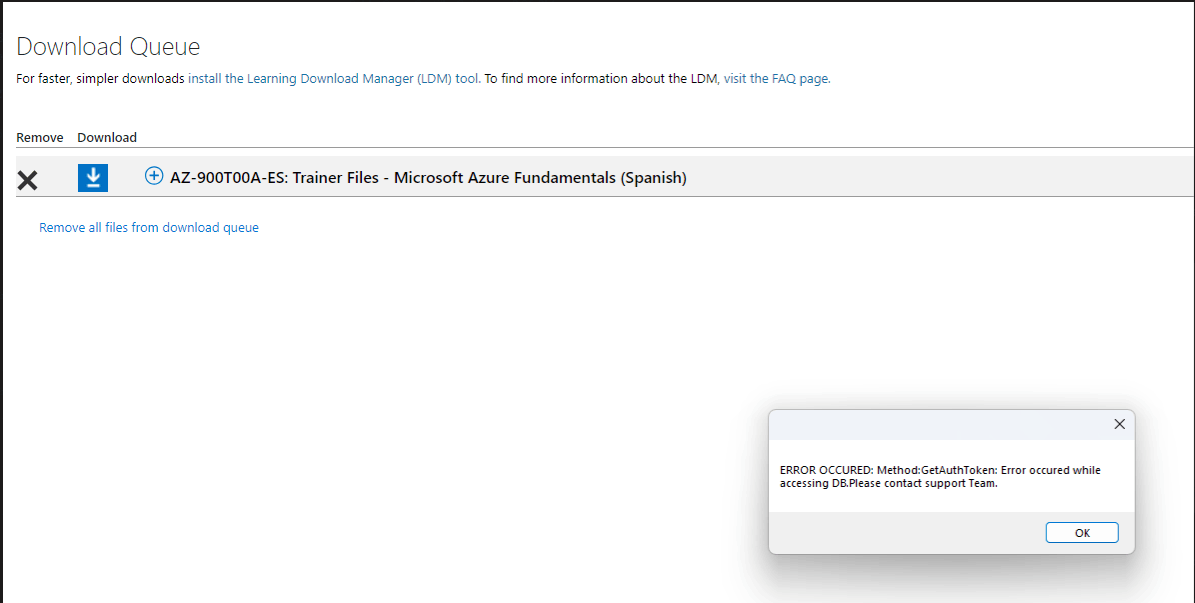Click the Remove column header

[40, 137]
